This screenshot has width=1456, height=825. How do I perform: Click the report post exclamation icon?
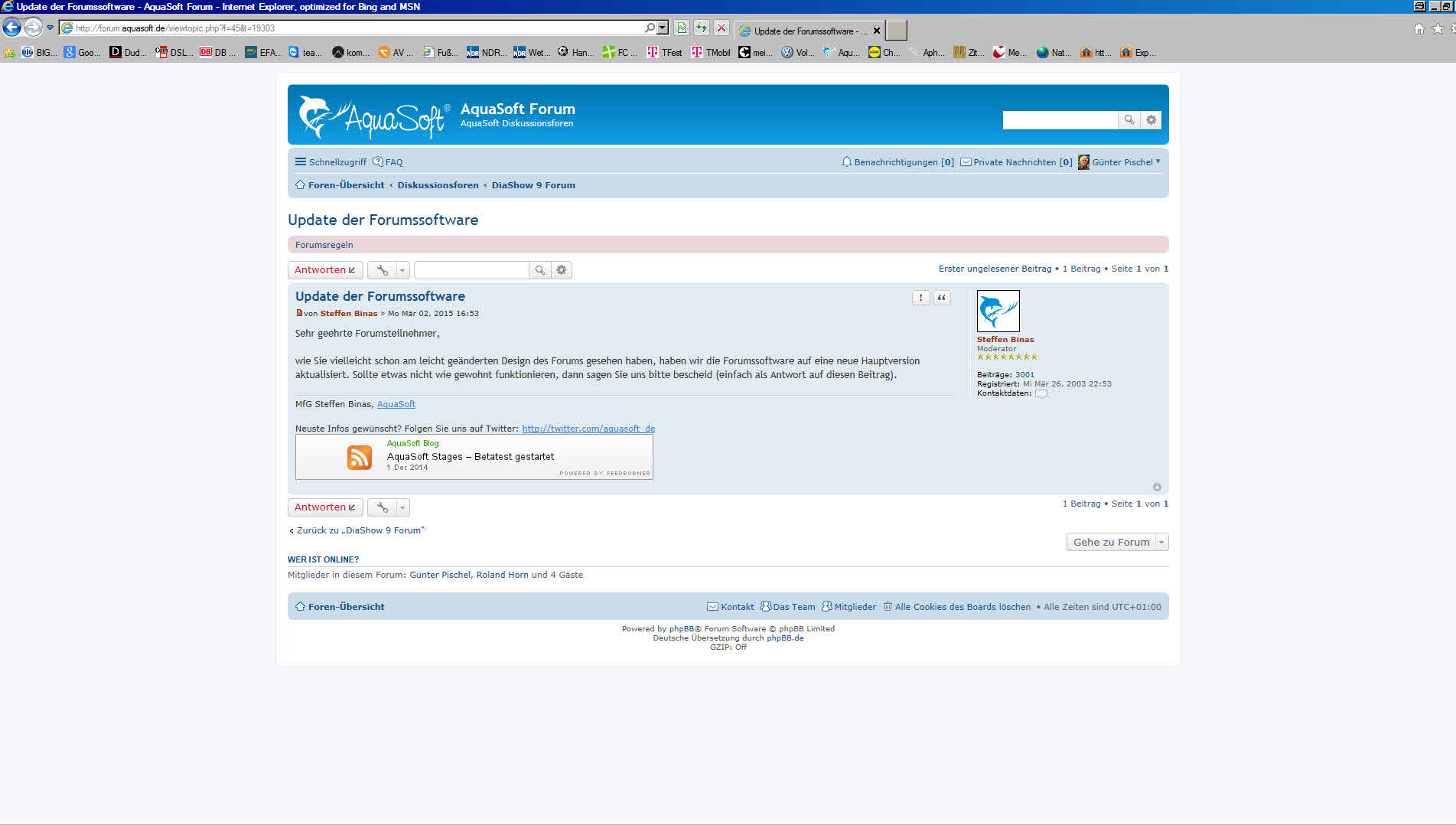(x=920, y=298)
